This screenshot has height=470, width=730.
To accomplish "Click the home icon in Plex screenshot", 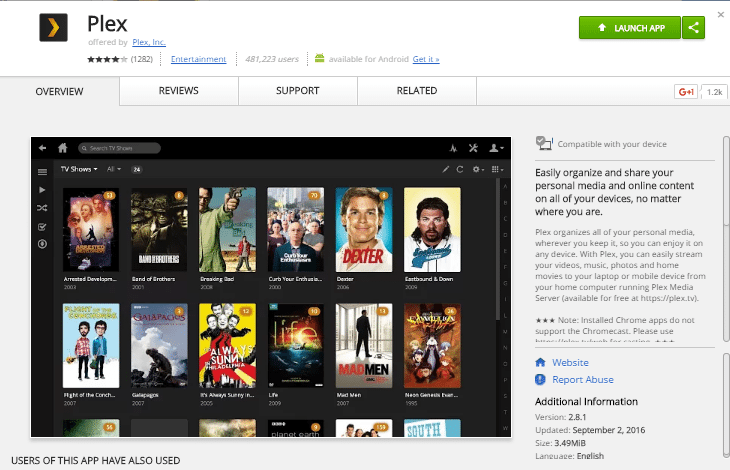I will point(62,148).
